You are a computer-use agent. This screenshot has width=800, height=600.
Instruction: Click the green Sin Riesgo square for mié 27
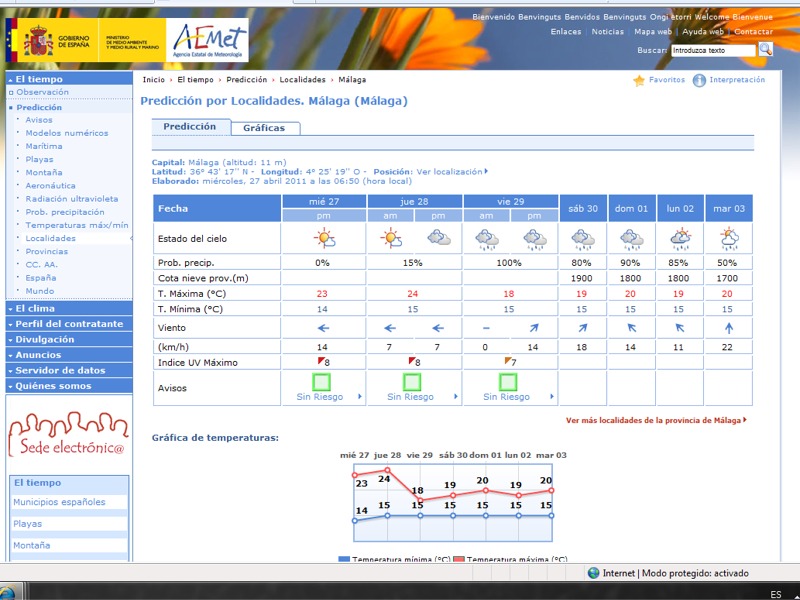[x=321, y=382]
